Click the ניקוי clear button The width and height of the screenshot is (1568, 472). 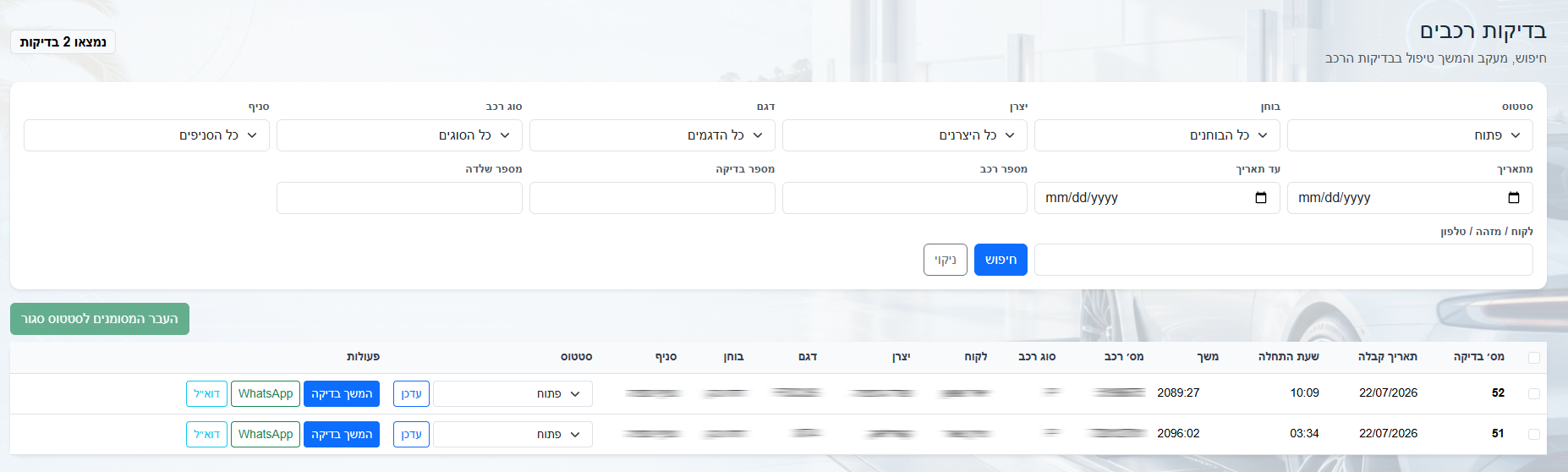click(946, 260)
